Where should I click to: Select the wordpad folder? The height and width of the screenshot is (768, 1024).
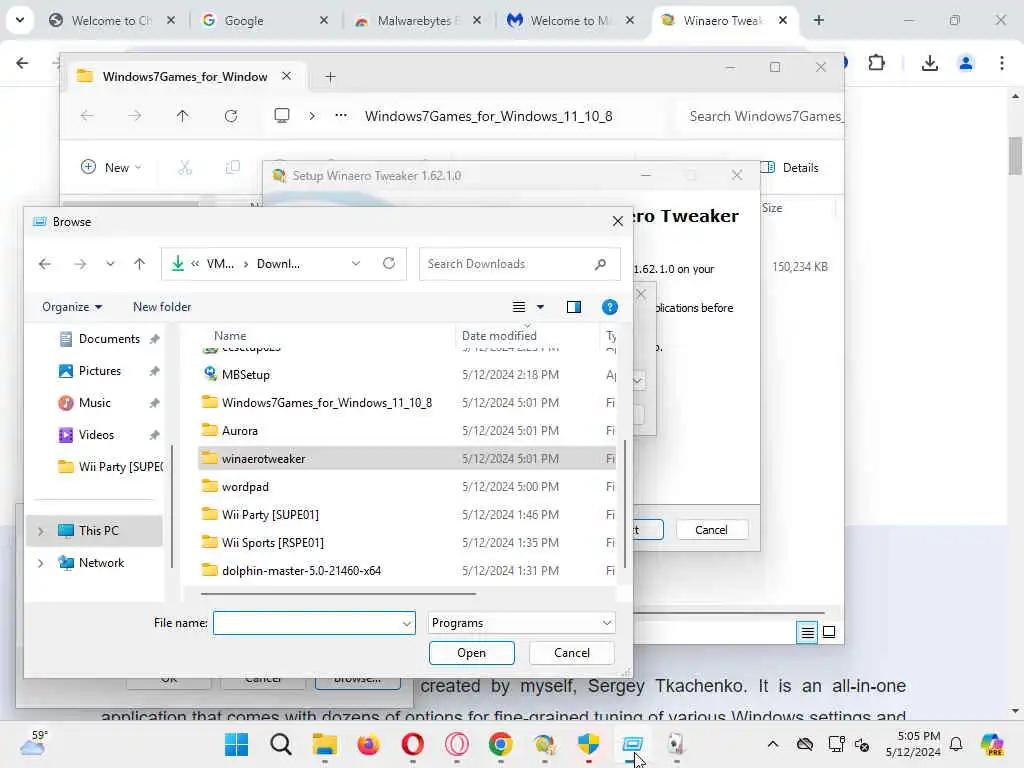(245, 487)
